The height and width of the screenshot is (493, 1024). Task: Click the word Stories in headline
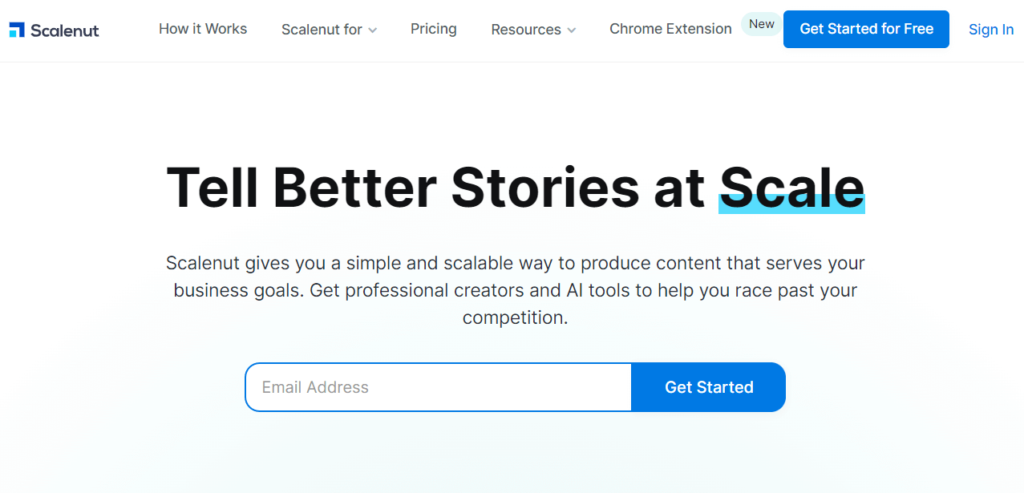(x=545, y=187)
